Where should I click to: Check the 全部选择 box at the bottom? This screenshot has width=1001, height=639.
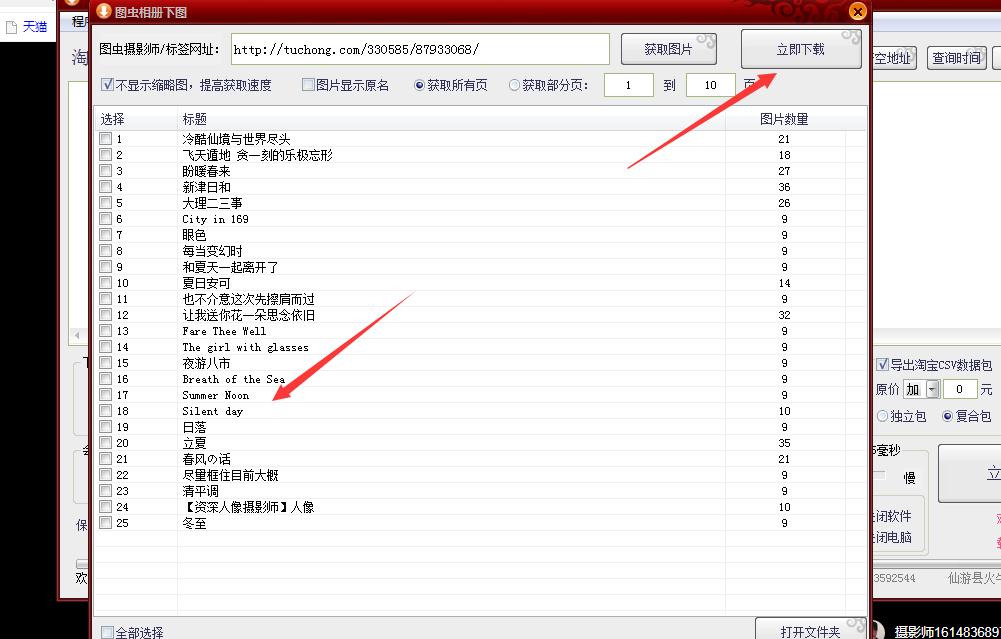click(x=106, y=631)
